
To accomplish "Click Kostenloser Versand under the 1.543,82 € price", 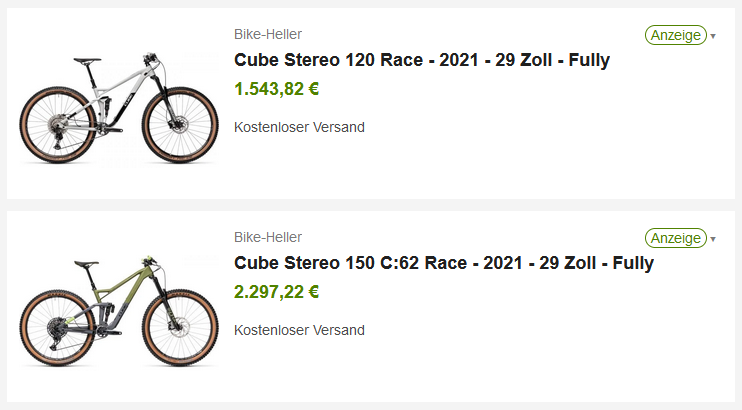I will (x=299, y=127).
